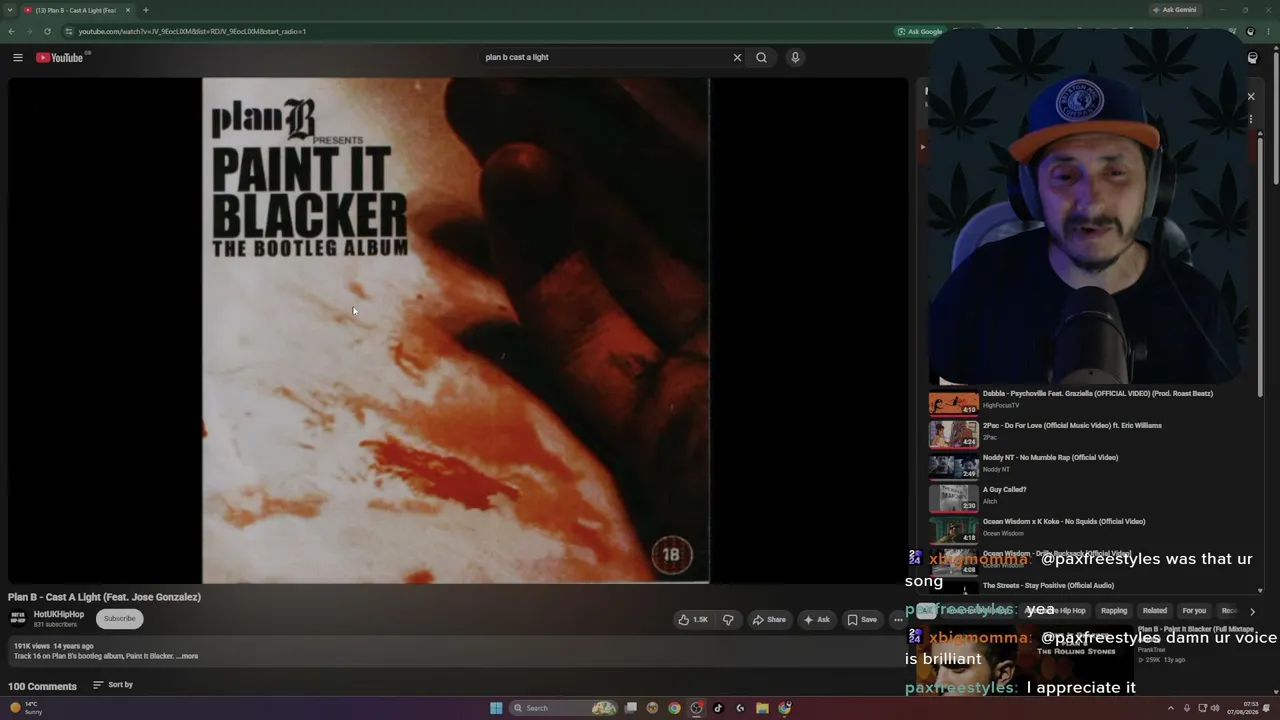Screen dimensions: 1280x720
Task: Go back in the browser
Action: (12, 31)
